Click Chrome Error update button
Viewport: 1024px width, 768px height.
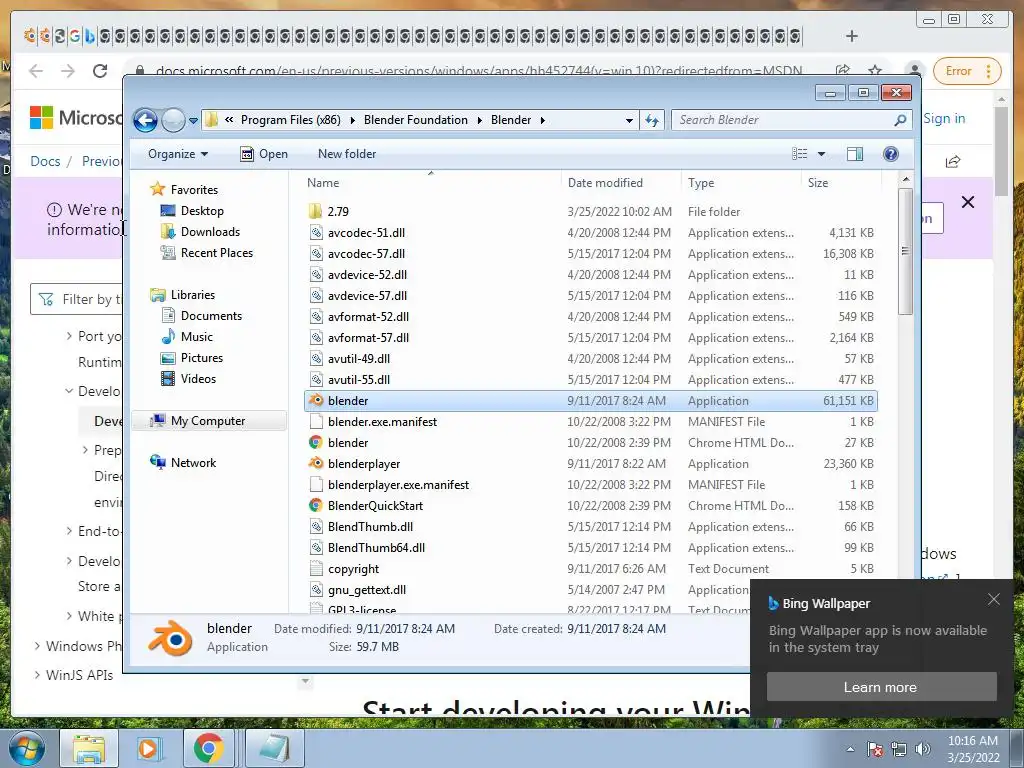pos(967,71)
